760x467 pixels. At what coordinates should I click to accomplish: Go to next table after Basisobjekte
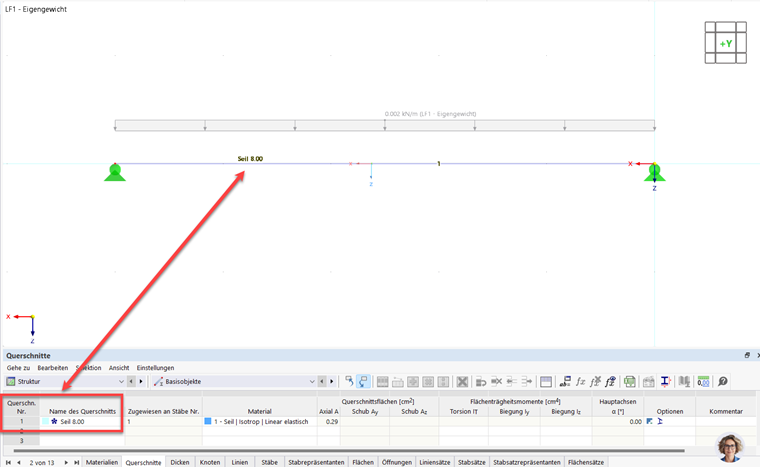click(x=332, y=382)
